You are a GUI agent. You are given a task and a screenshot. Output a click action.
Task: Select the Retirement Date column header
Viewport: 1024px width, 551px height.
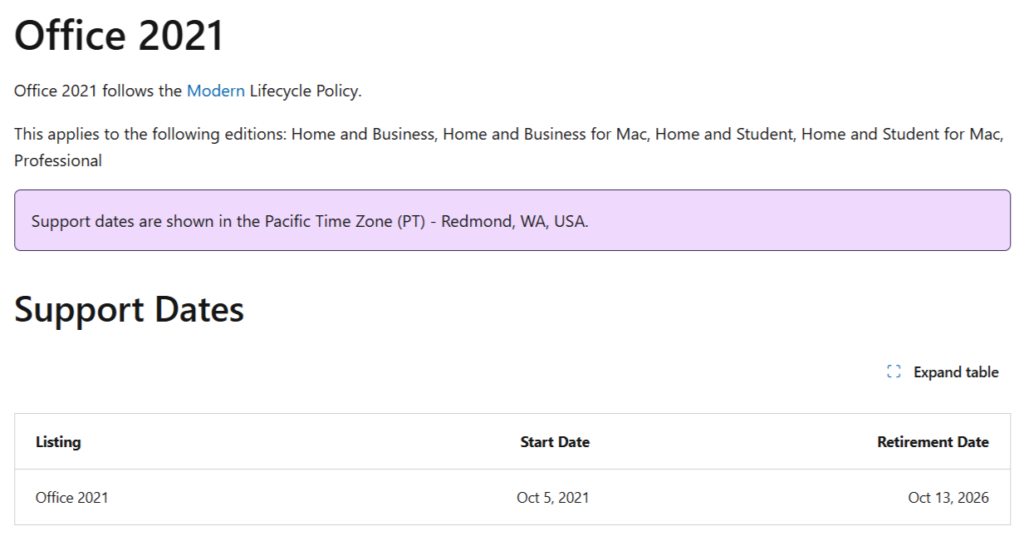pos(932,442)
